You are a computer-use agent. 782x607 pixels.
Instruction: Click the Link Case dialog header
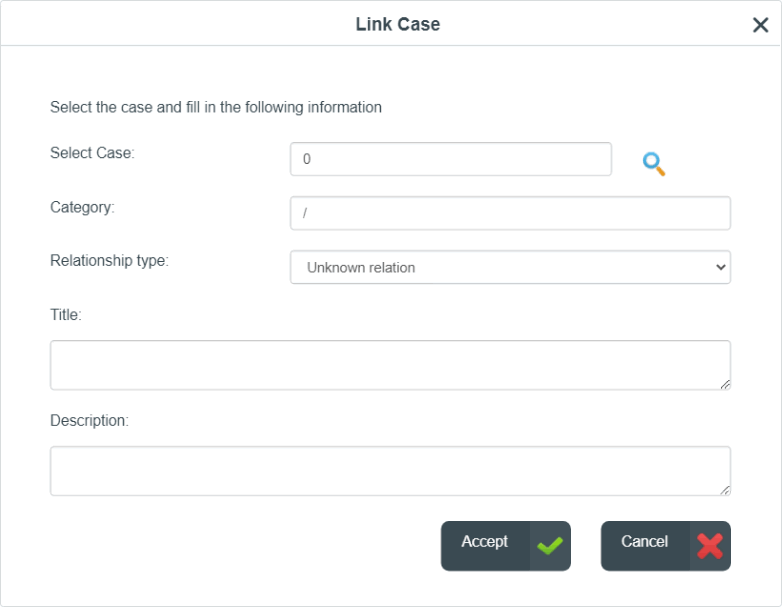tap(397, 24)
